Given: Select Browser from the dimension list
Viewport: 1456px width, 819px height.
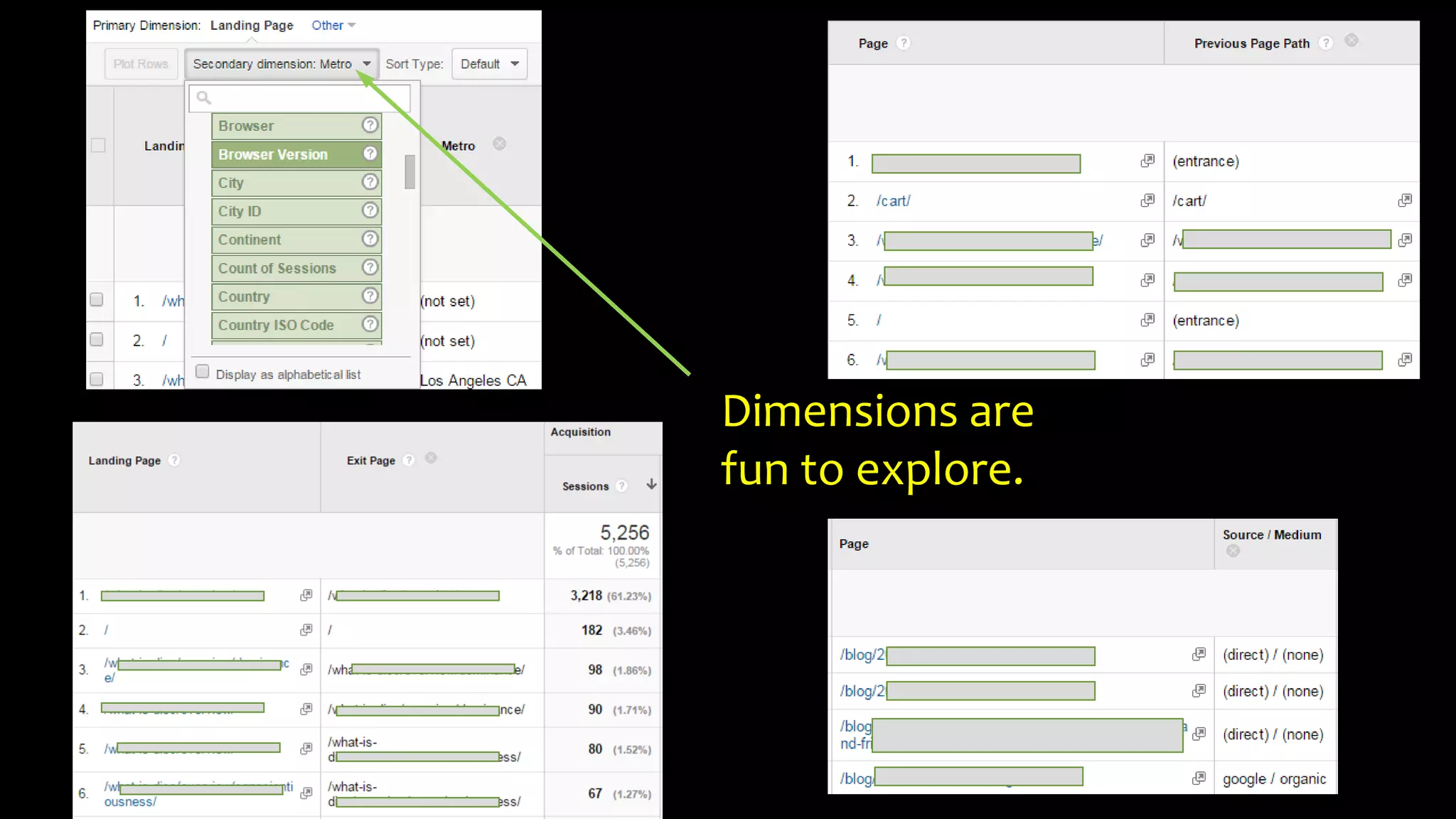Looking at the screenshot, I should point(296,126).
